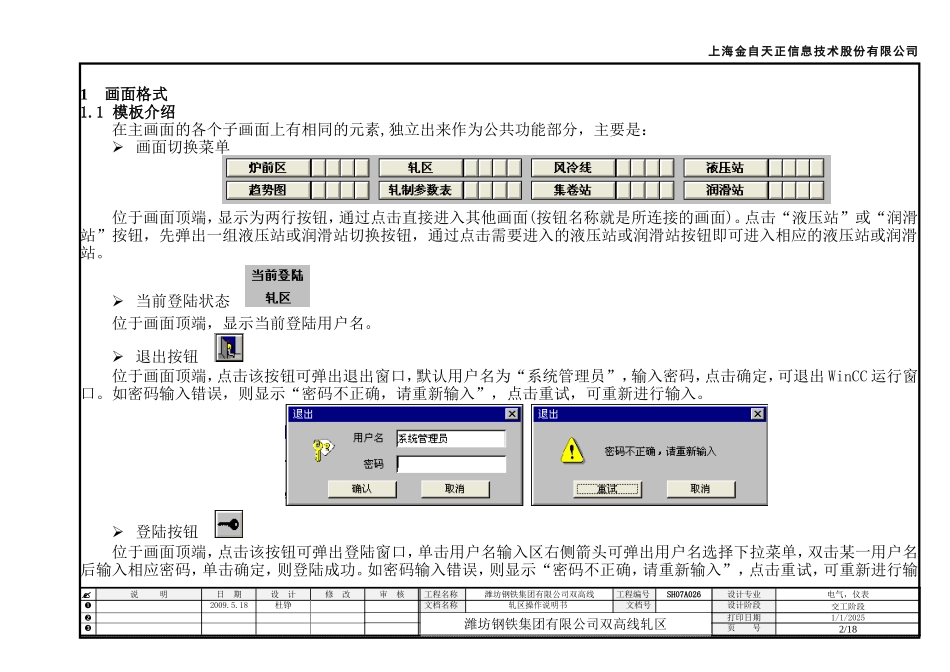
Task: Click the cell 电气、仪表
Action: click(x=848, y=594)
